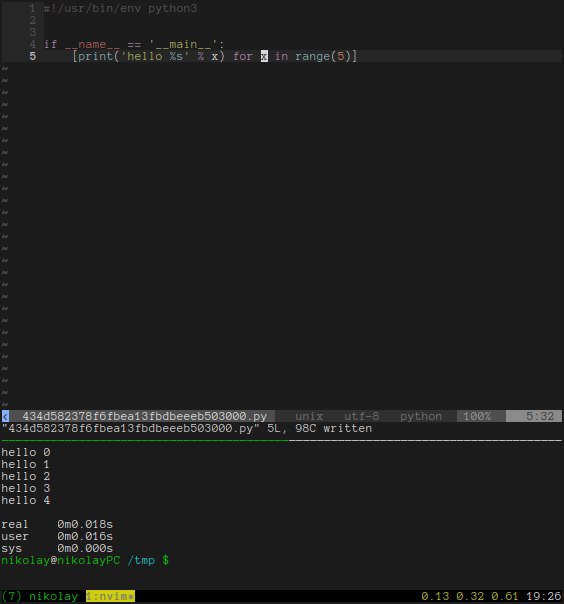
Task: Click the 'hello 2' output line
Action: [26, 476]
